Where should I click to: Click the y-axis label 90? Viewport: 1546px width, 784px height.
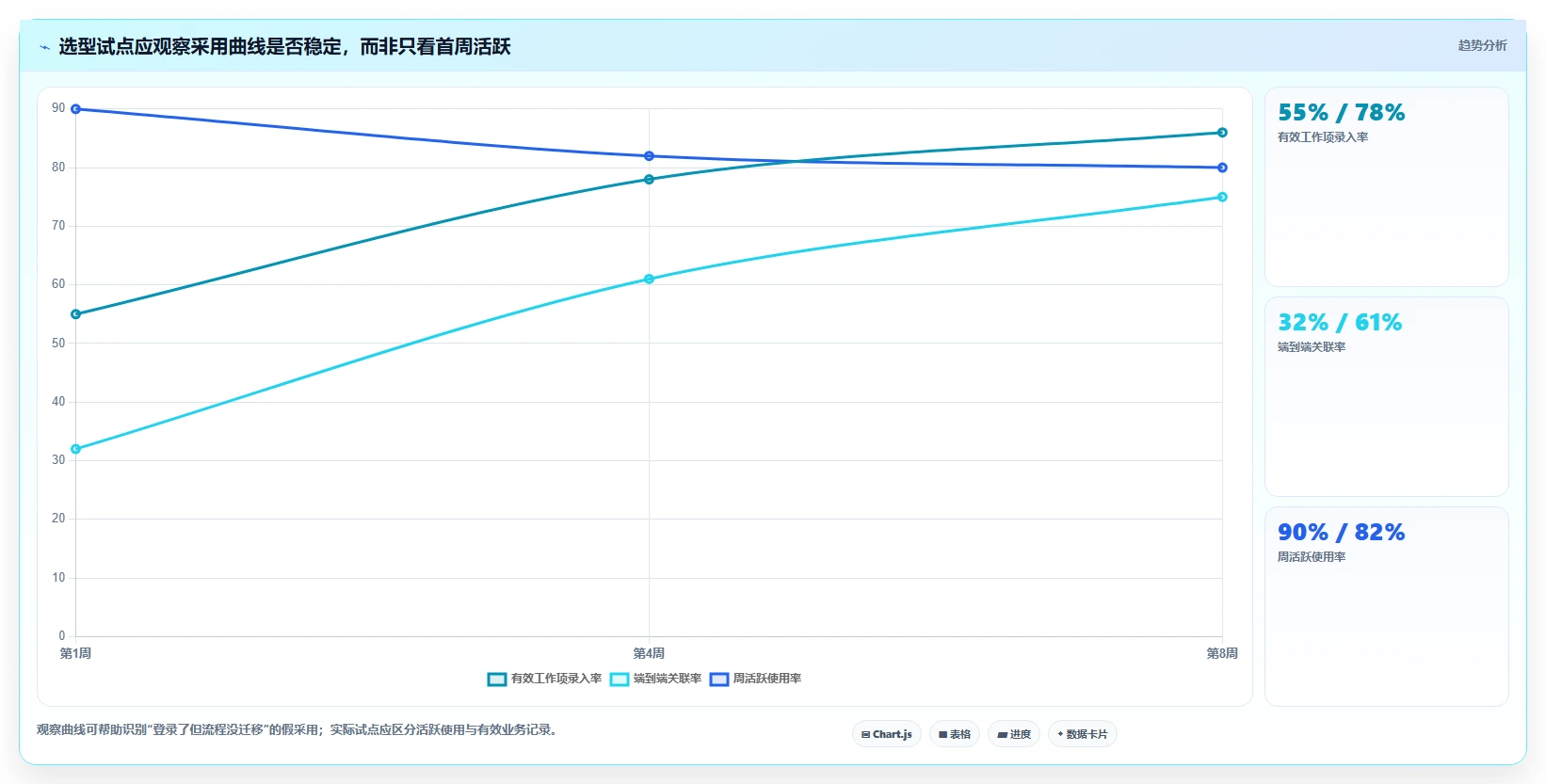click(x=58, y=108)
